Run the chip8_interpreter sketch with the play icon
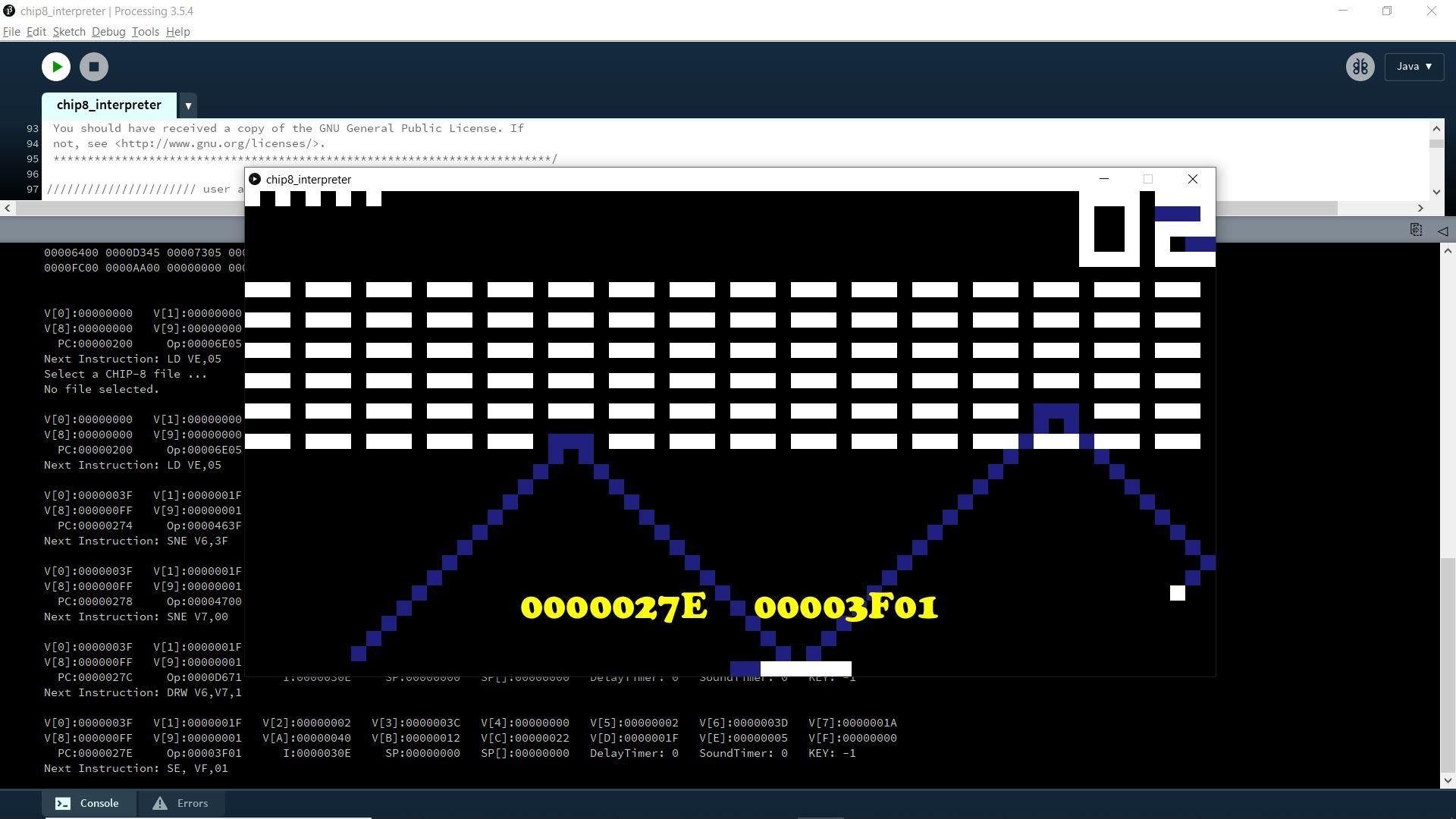The height and width of the screenshot is (819, 1456). point(55,66)
